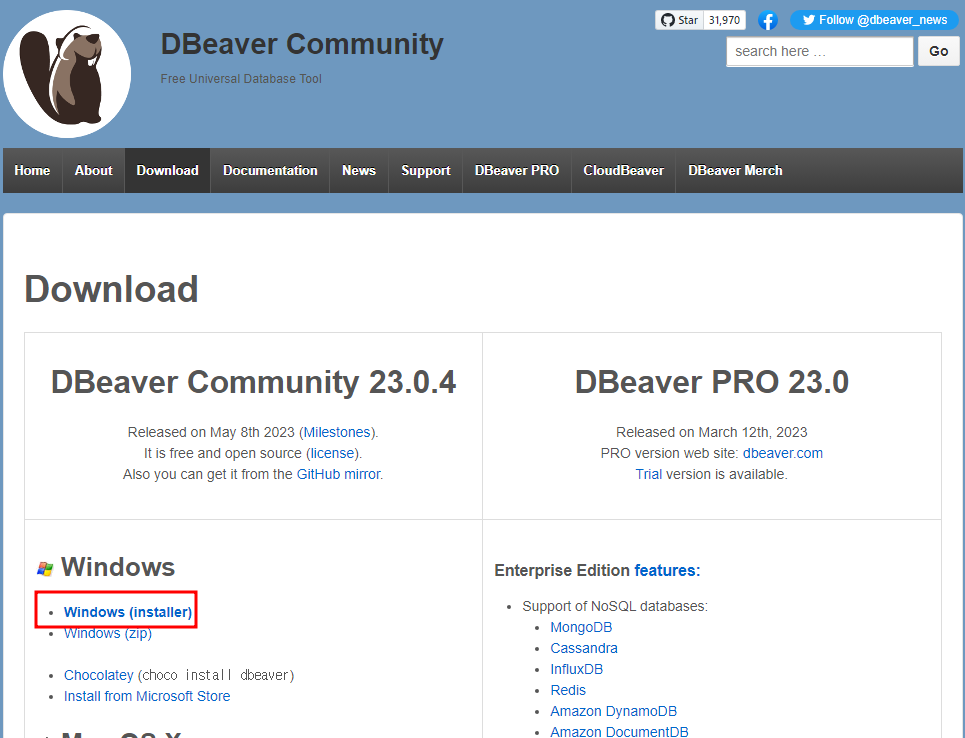Open the News menu item
965x738 pixels.
pyautogui.click(x=359, y=170)
